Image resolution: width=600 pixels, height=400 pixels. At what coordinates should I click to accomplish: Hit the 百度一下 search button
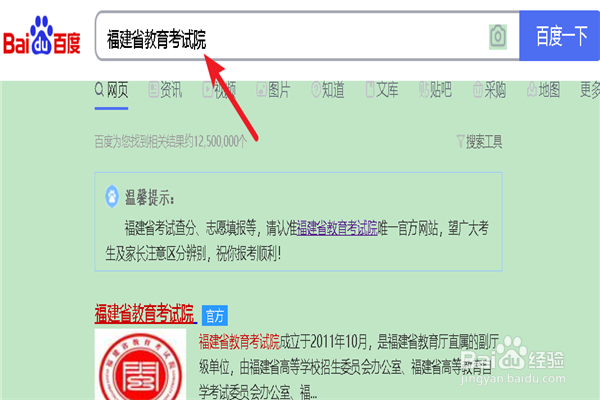click(x=559, y=36)
